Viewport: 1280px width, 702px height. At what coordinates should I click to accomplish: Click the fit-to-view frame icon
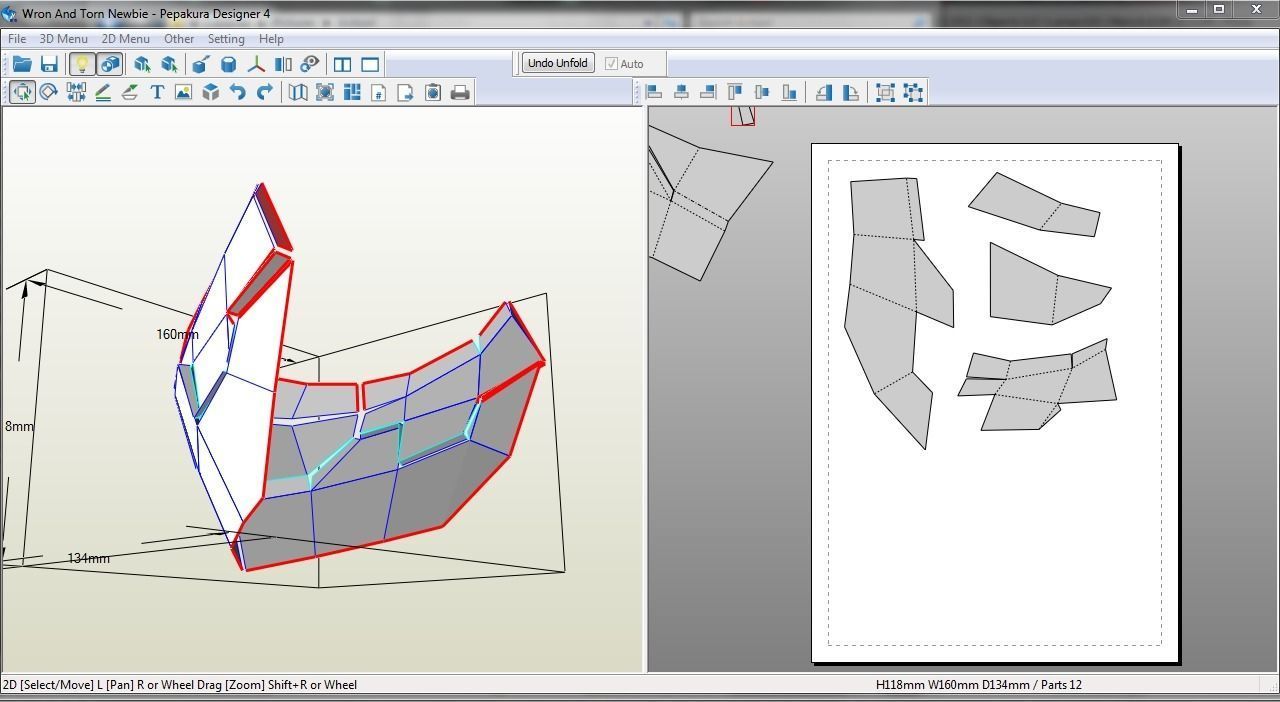(325, 92)
